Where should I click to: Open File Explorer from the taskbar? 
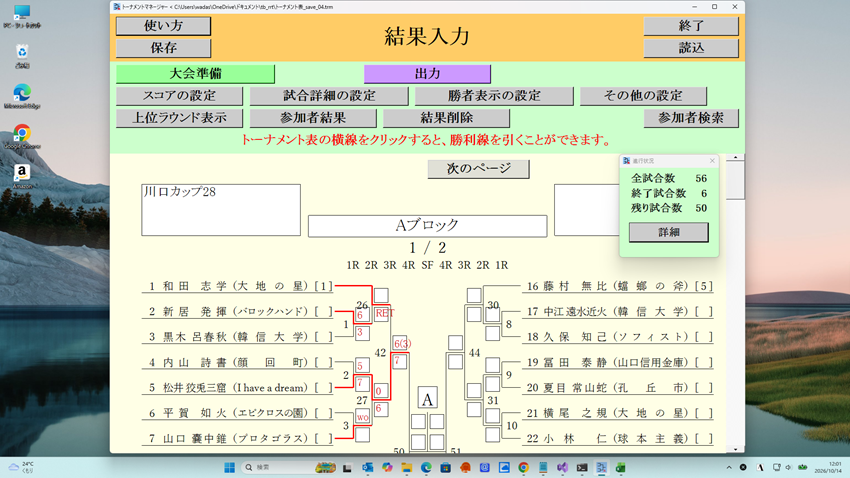[x=407, y=467]
